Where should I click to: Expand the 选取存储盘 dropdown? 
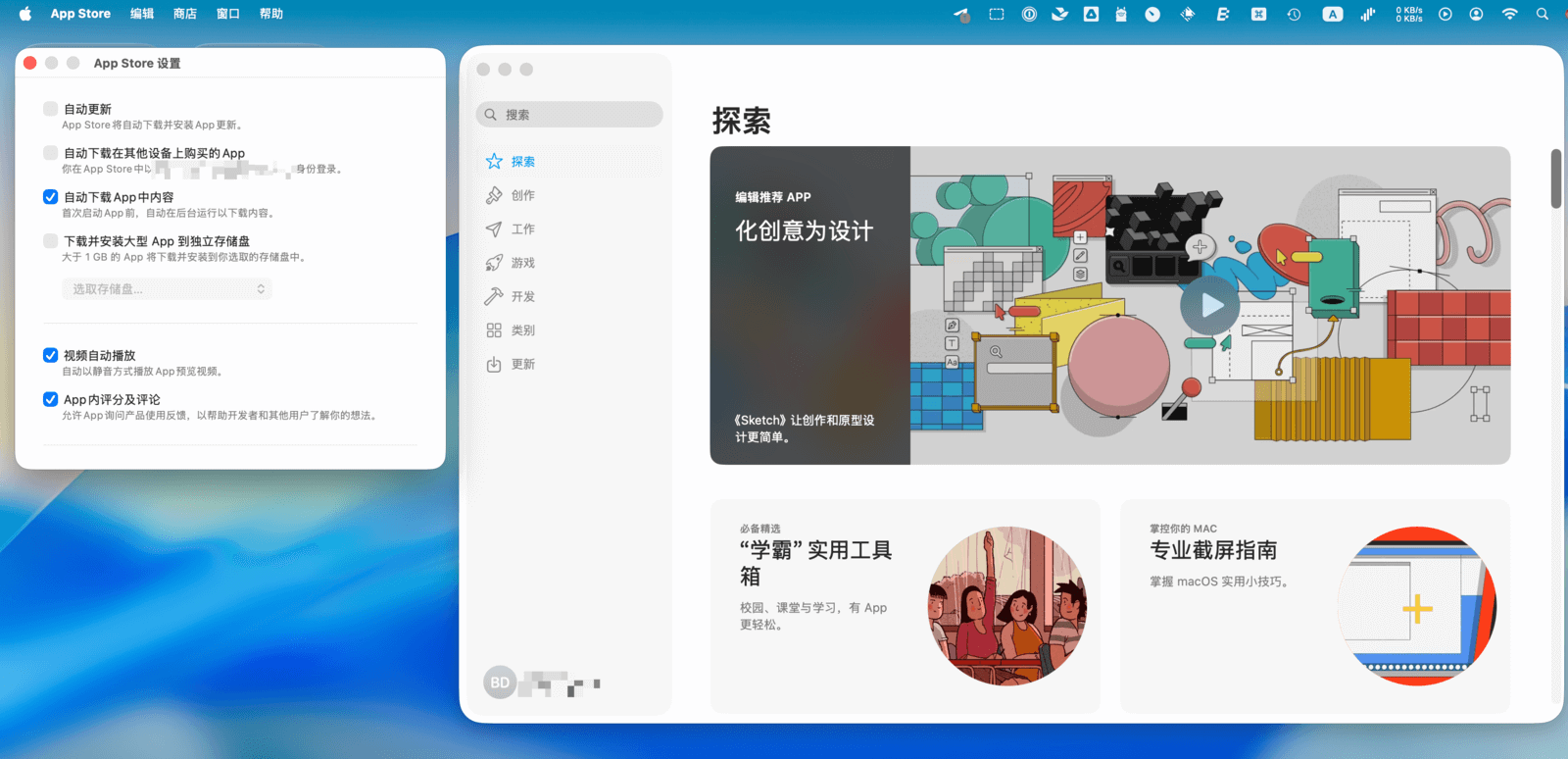[167, 289]
